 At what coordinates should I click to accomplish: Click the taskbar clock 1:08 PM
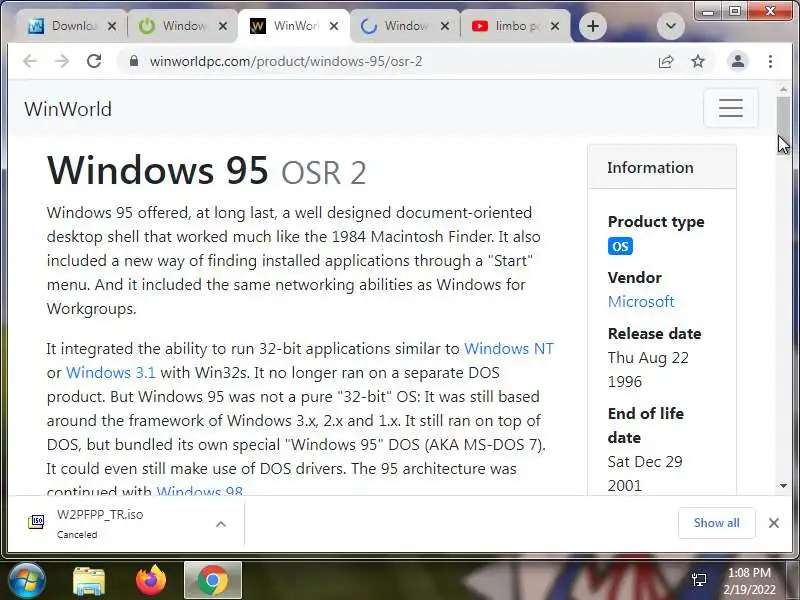(x=749, y=572)
